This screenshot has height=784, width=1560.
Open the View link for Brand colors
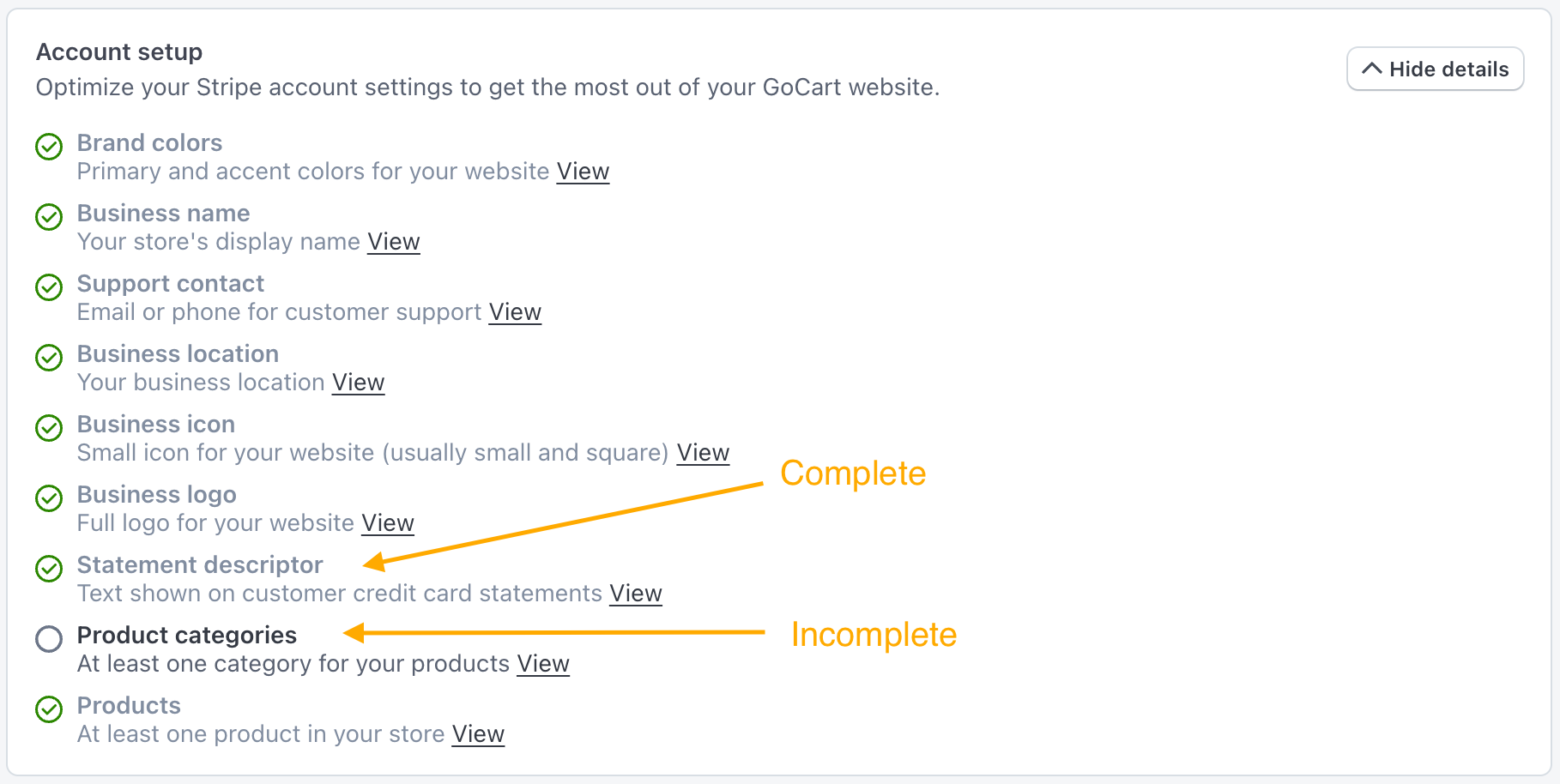point(583,171)
